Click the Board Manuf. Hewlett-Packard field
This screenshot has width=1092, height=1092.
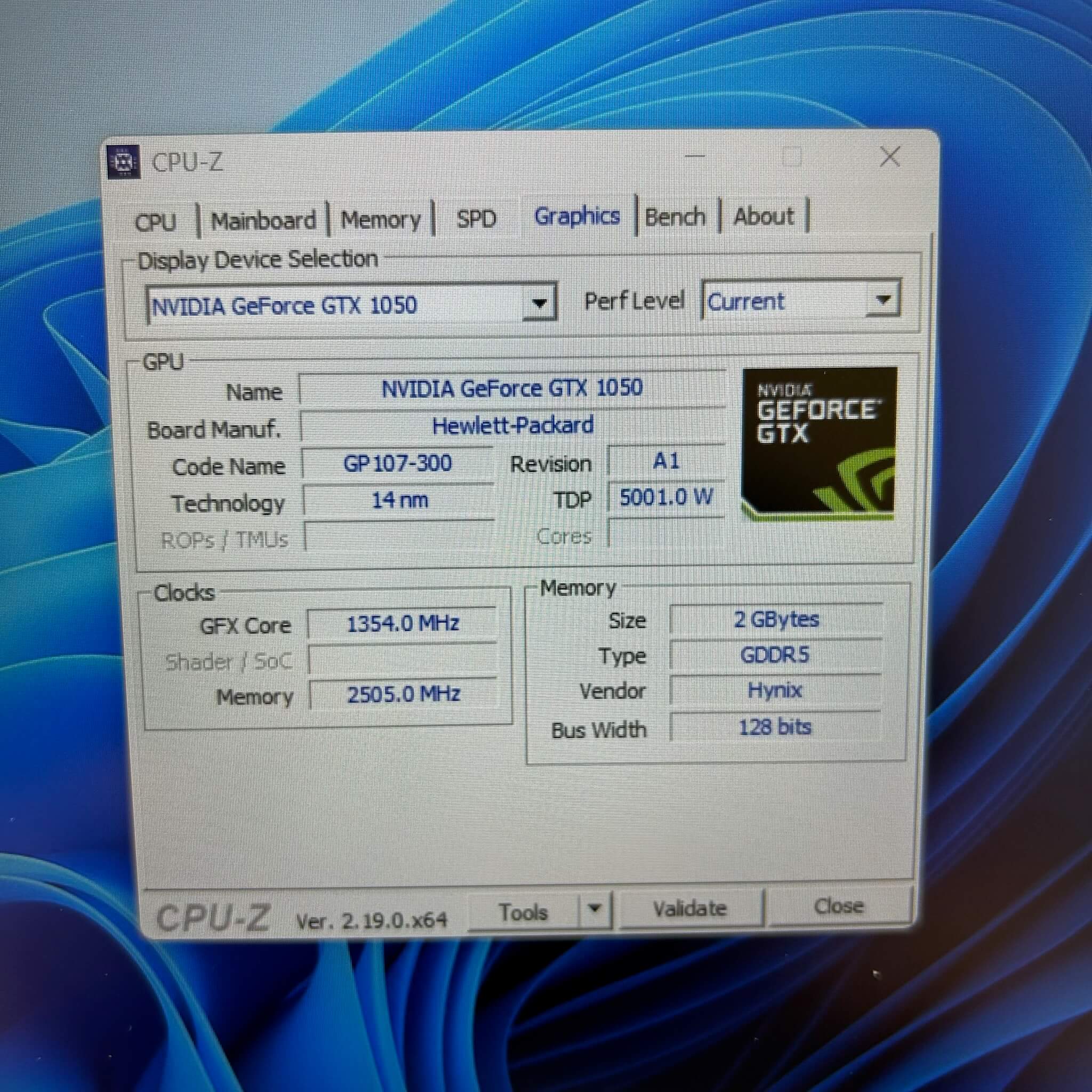click(512, 425)
